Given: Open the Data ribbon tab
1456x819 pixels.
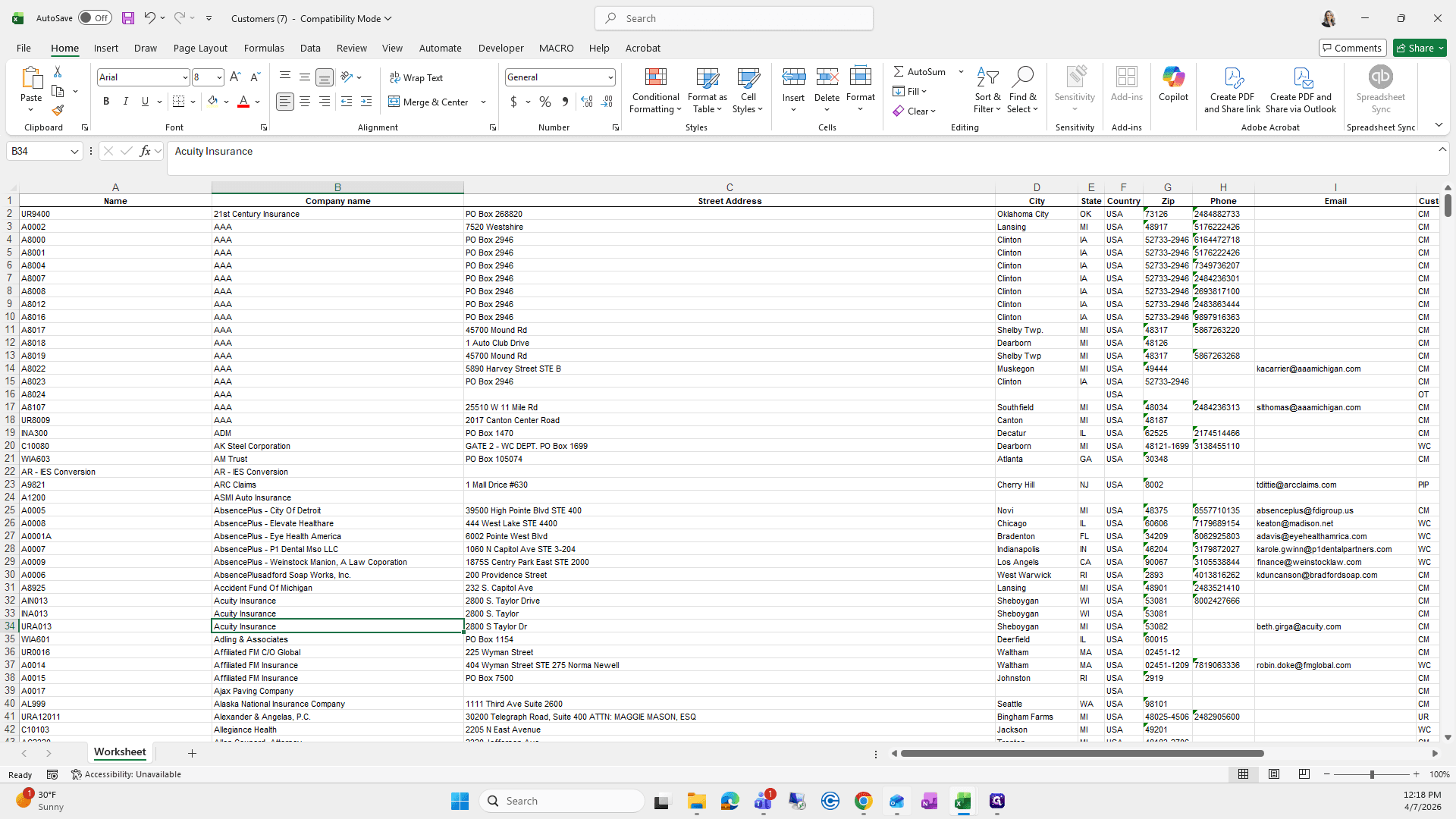Looking at the screenshot, I should pyautogui.click(x=310, y=48).
